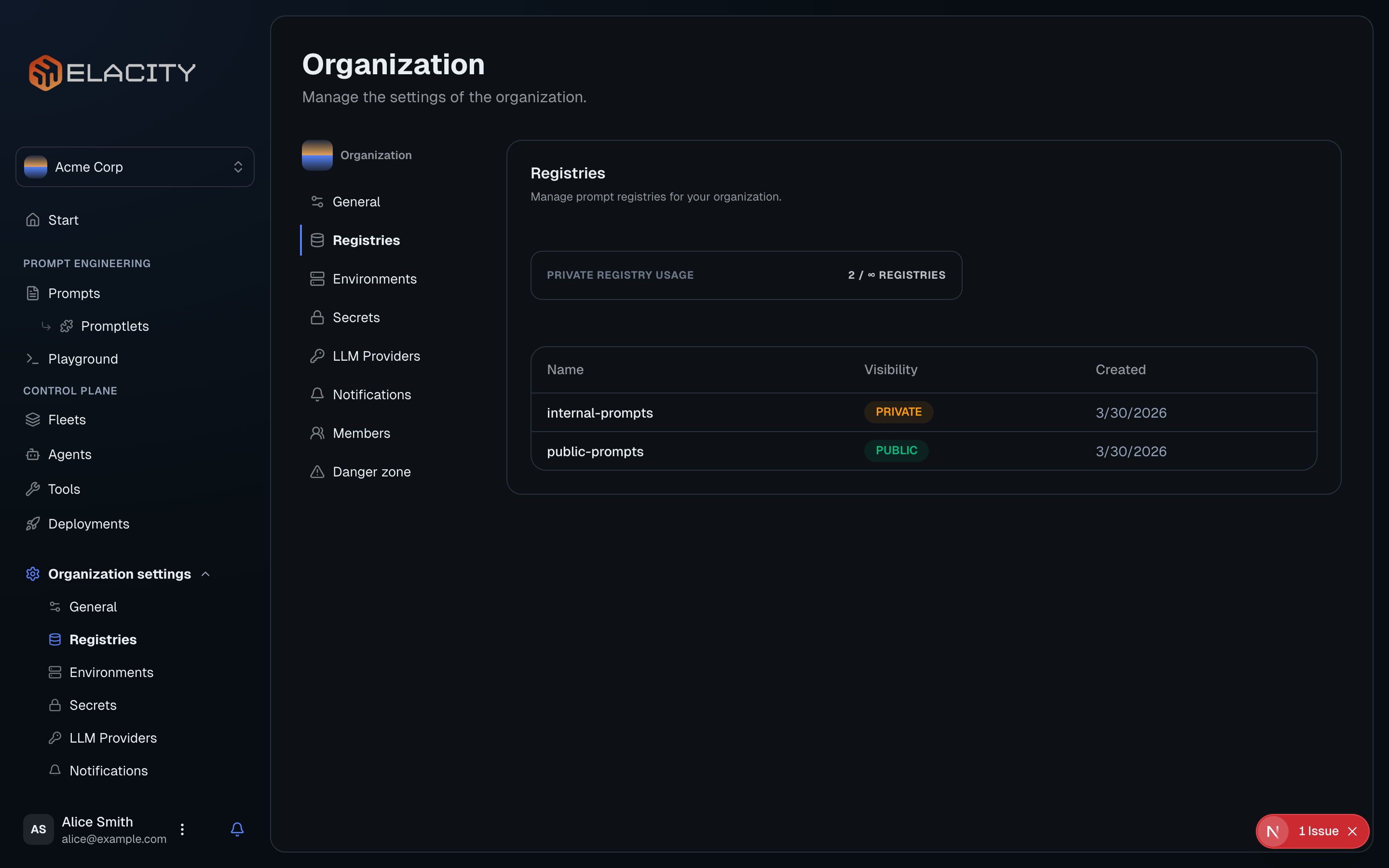Open Promptlets via its puzzle icon

67,325
